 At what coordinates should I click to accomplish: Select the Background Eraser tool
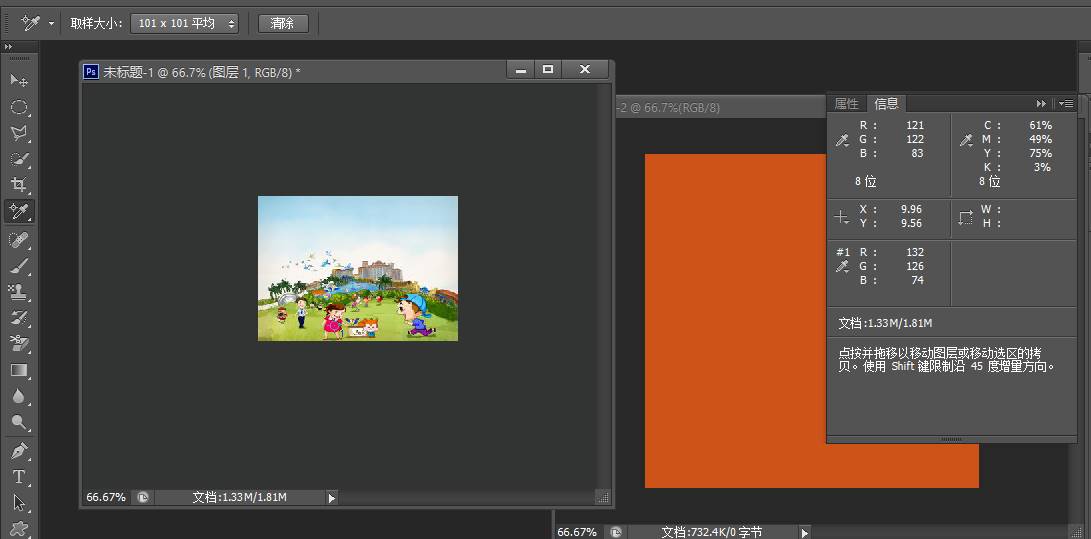(19, 344)
